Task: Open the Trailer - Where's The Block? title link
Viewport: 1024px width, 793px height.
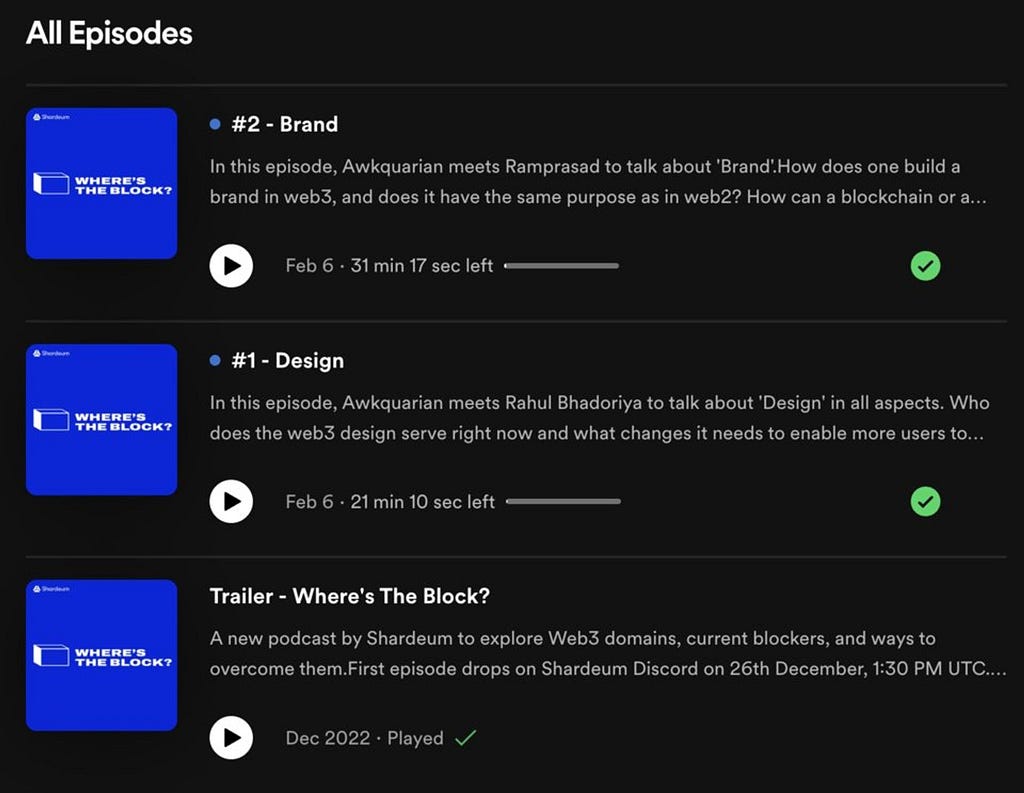Action: click(349, 596)
